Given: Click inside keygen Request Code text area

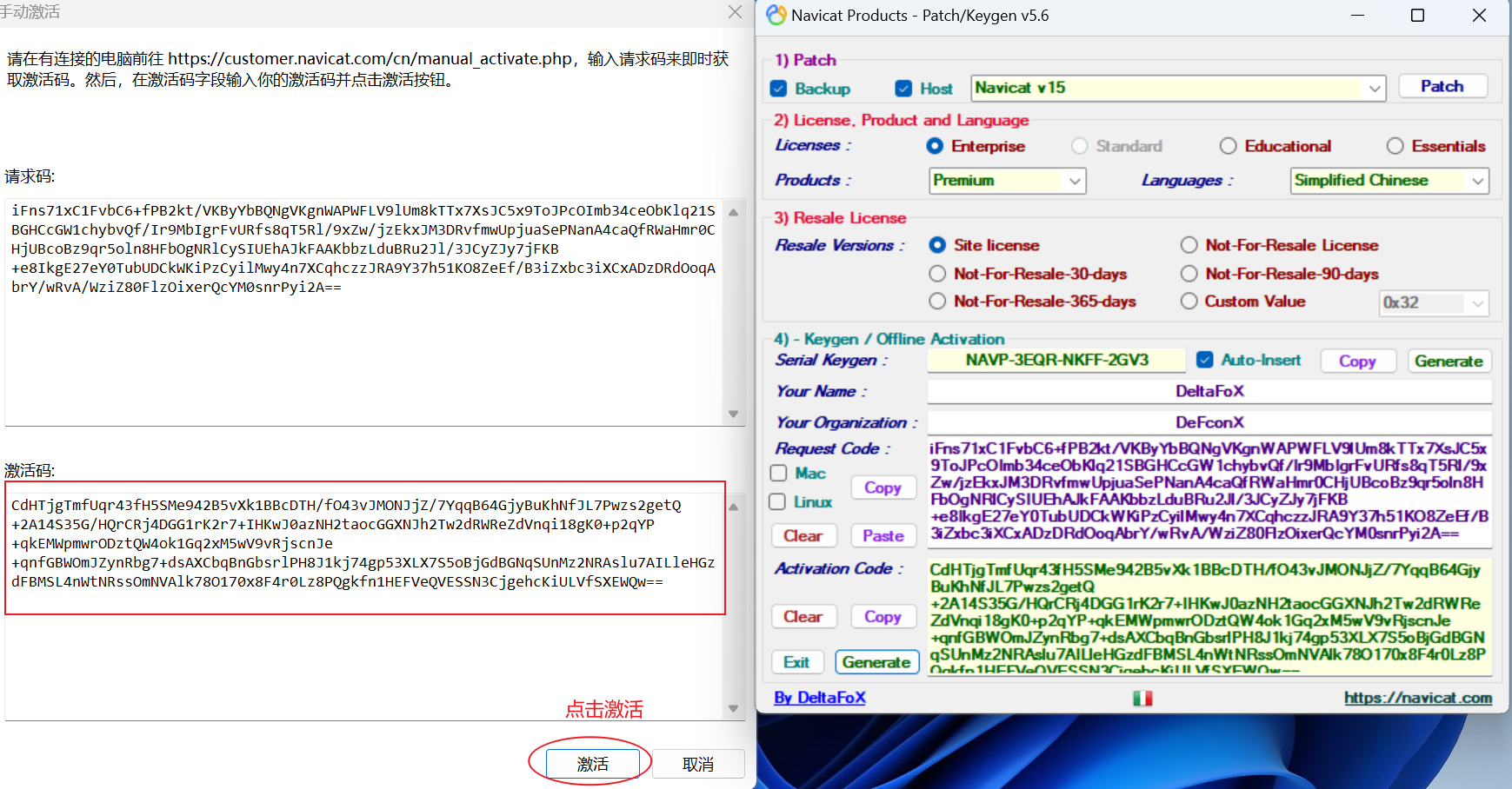Looking at the screenshot, I should point(1209,491).
